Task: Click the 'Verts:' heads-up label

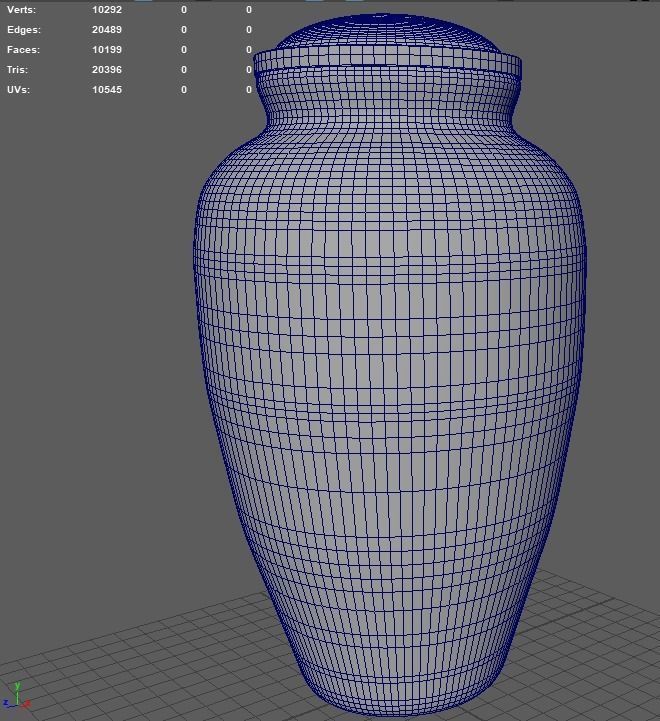Action: coord(21,10)
